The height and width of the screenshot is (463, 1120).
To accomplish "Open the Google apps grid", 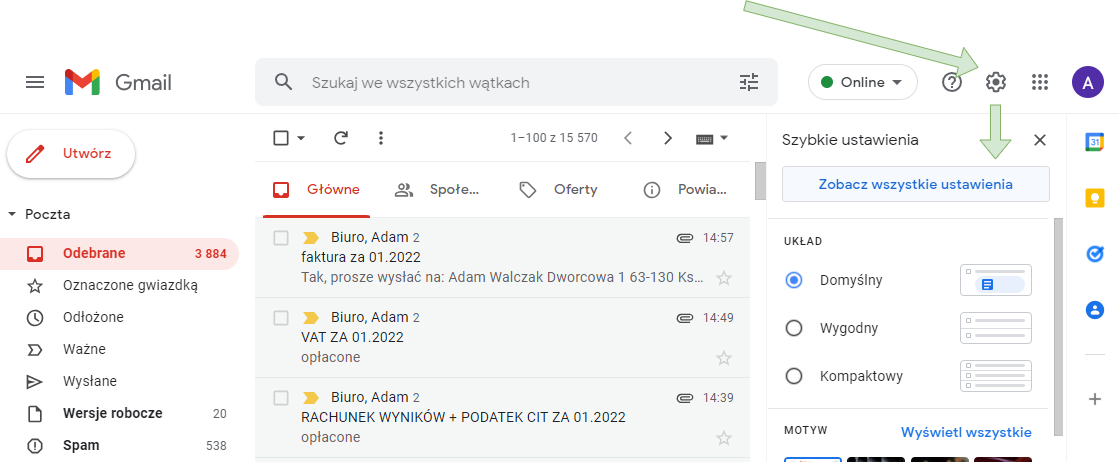I will click(x=1040, y=82).
